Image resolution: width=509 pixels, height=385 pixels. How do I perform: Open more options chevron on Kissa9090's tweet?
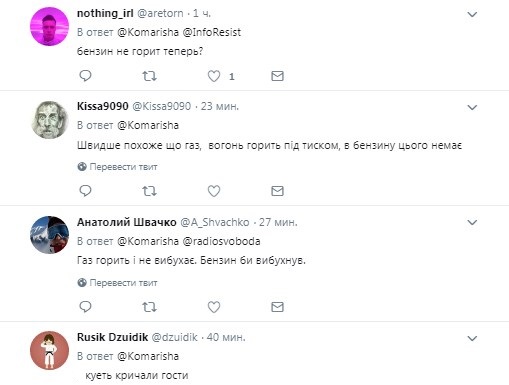(x=472, y=107)
